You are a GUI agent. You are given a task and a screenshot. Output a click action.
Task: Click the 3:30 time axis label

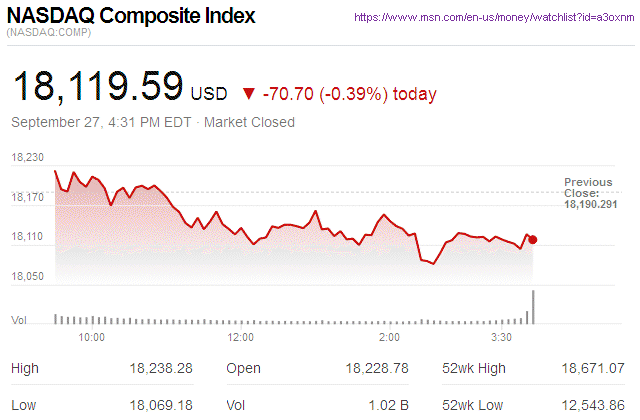(503, 337)
